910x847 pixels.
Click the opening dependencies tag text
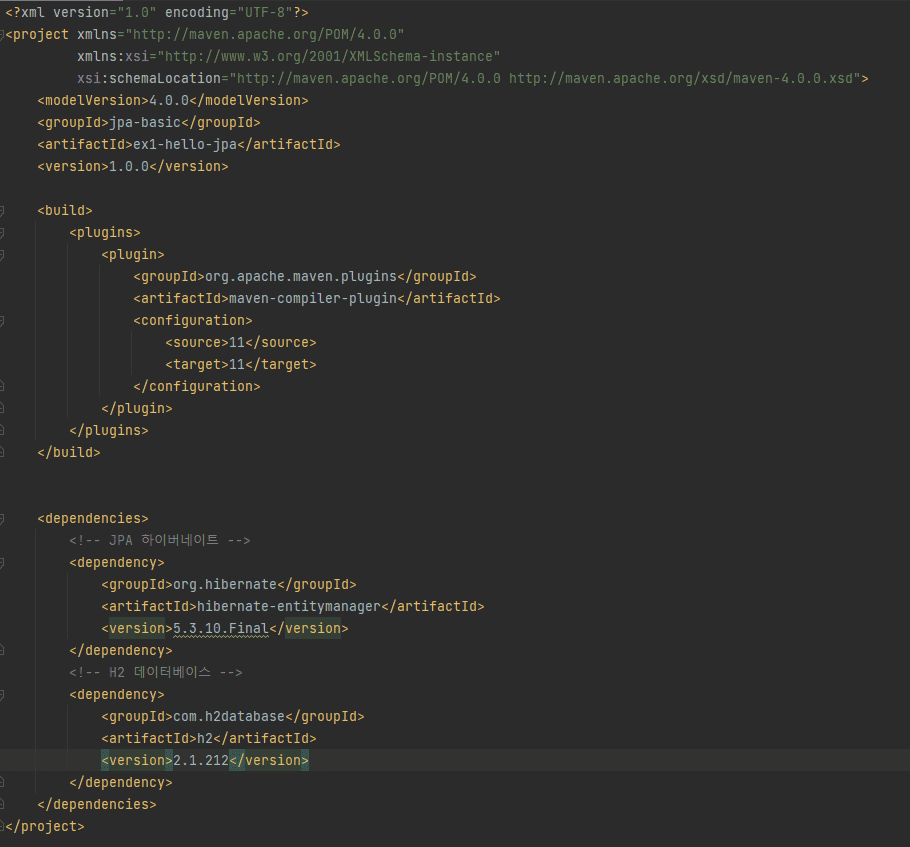coord(93,518)
